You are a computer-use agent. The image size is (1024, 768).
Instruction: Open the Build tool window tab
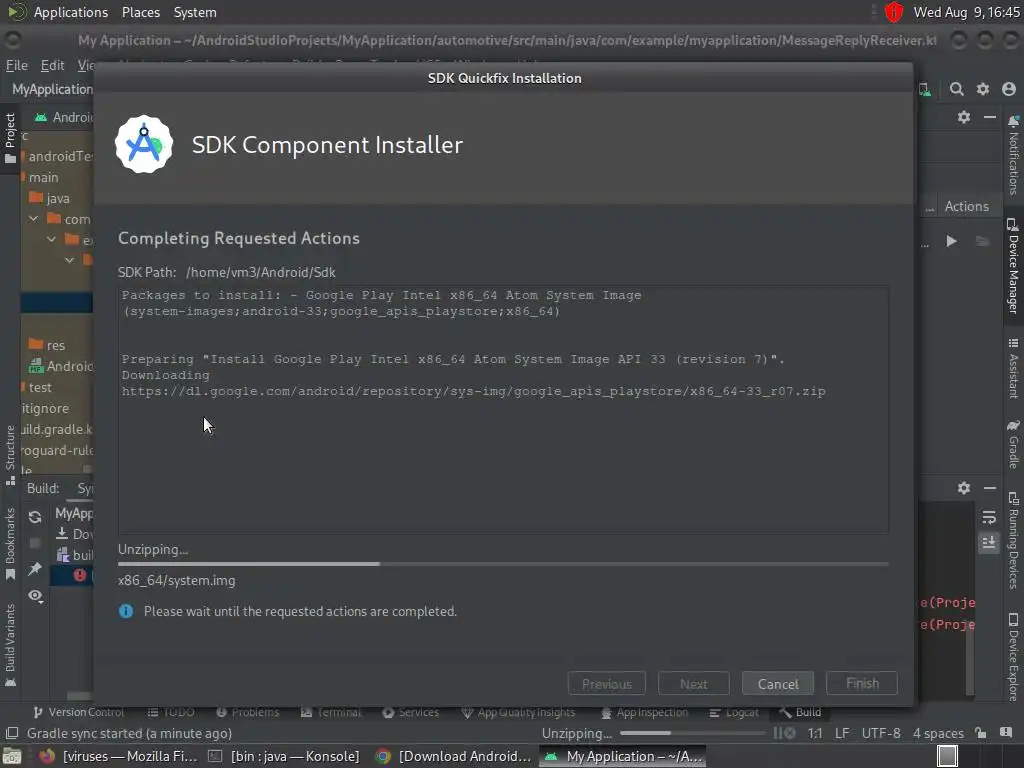(800, 712)
